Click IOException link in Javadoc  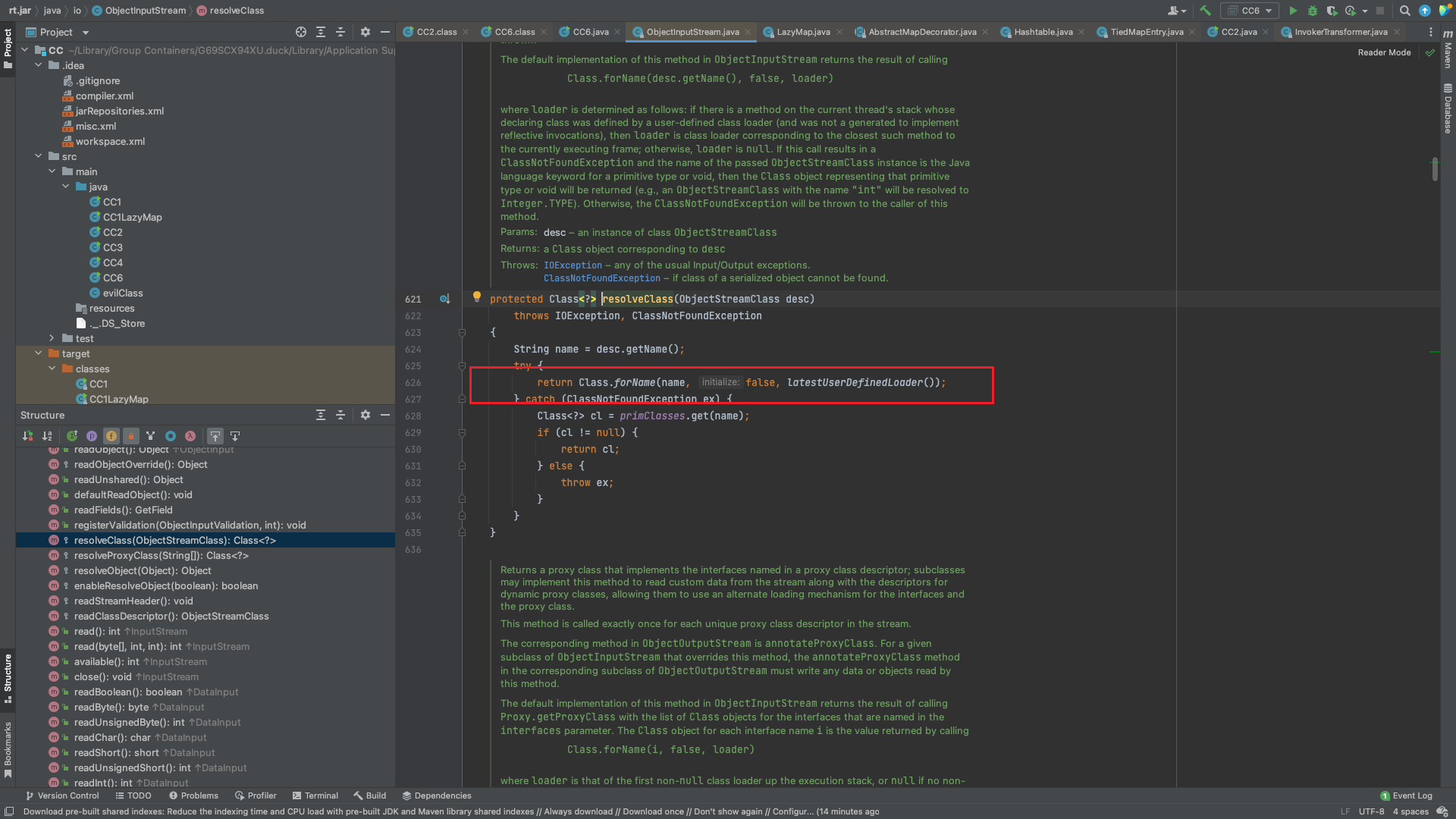pyautogui.click(x=573, y=265)
